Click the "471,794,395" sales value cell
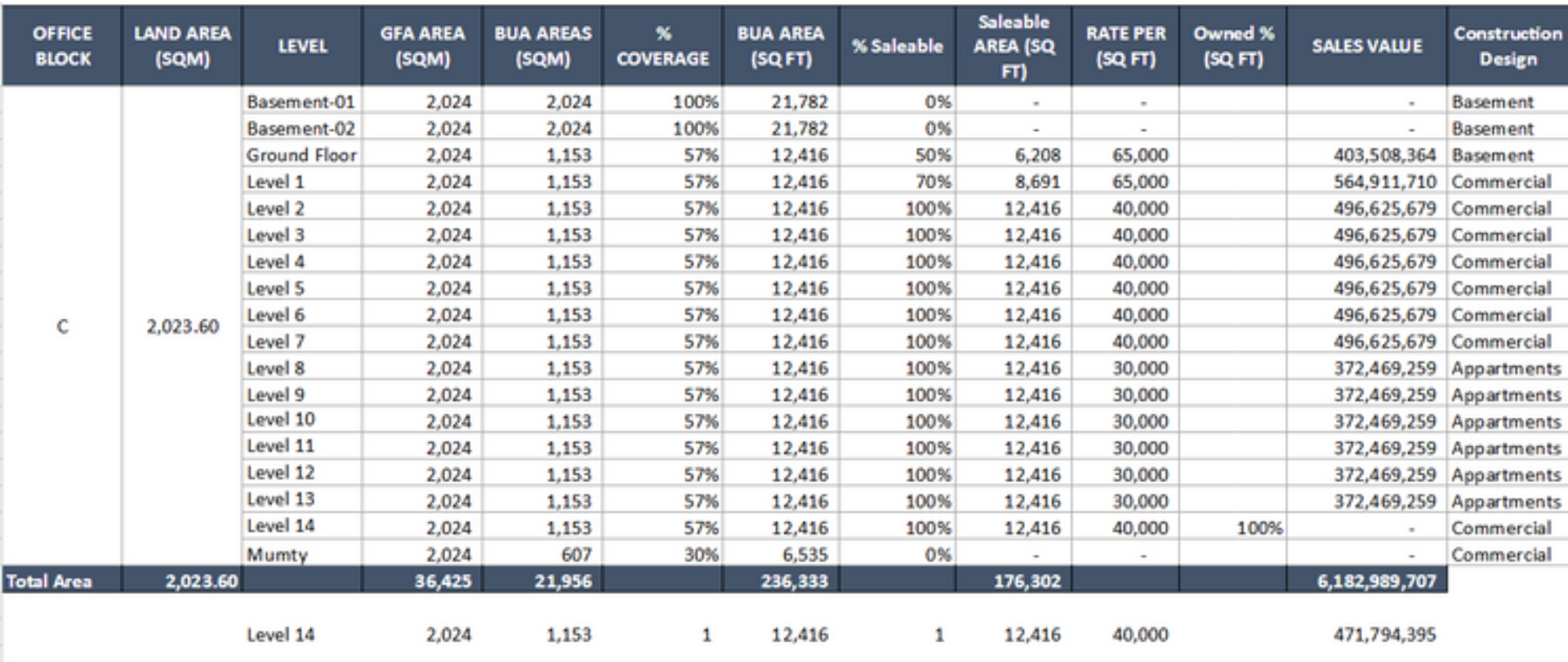1568x662 pixels. 1384,634
